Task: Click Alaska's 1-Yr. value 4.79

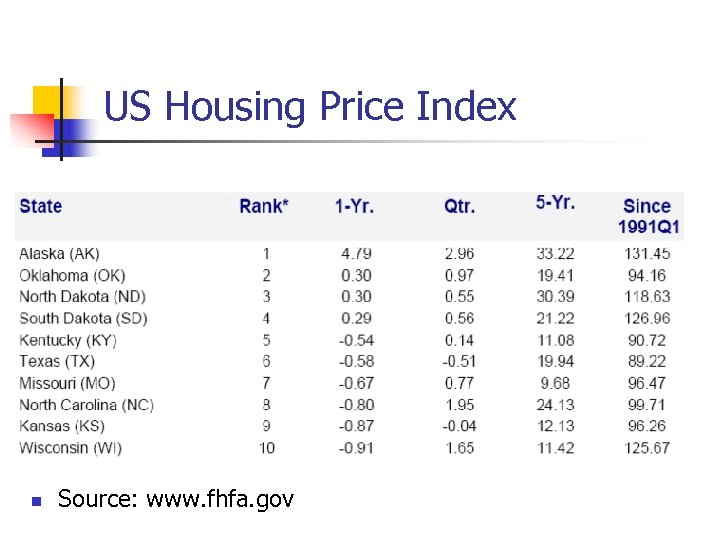Action: (355, 254)
